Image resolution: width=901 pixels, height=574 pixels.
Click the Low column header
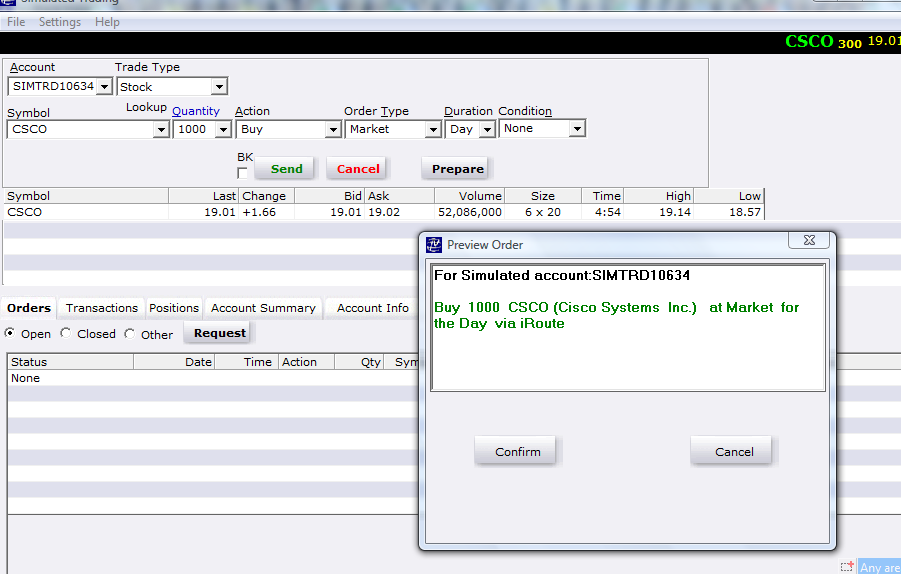[x=729, y=196]
